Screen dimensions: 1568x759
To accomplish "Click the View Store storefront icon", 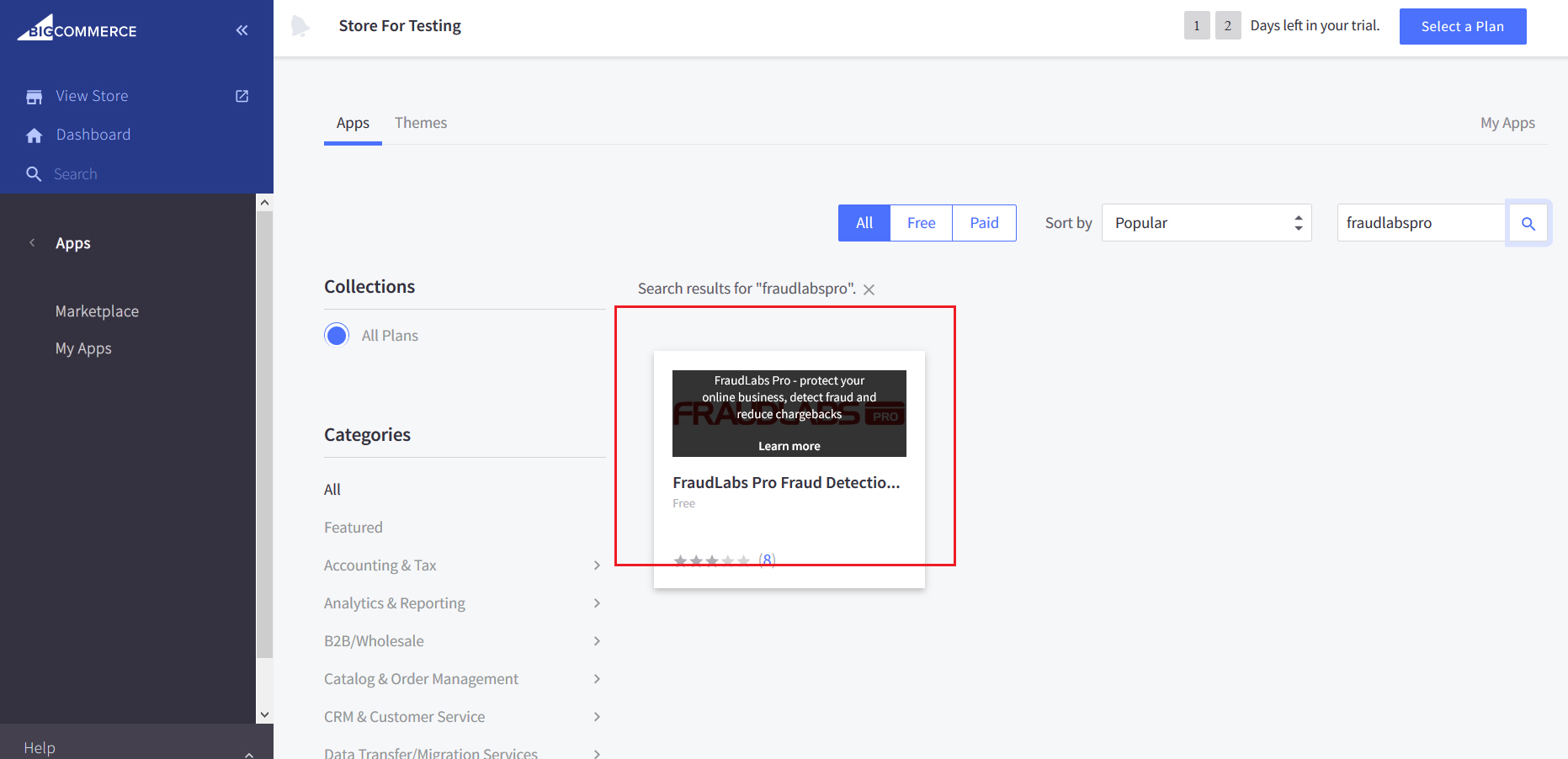I will (34, 97).
